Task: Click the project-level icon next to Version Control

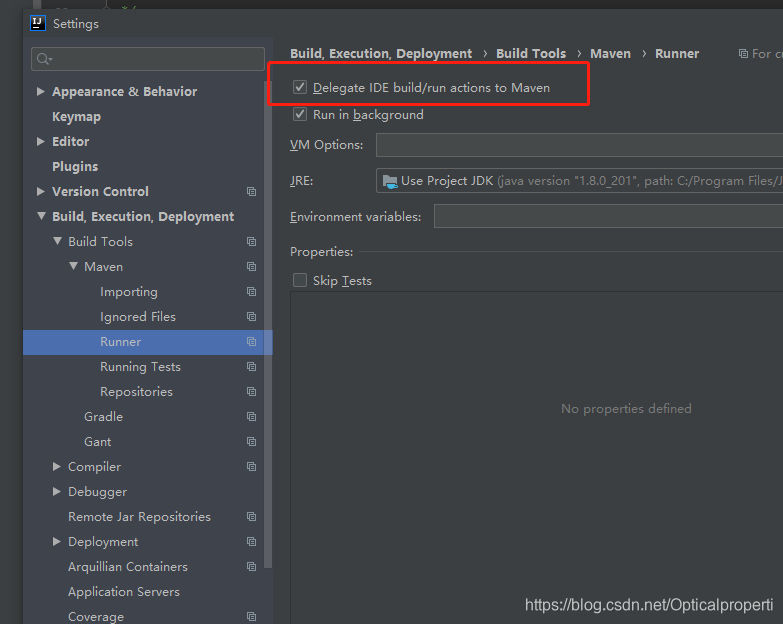Action: tap(252, 192)
